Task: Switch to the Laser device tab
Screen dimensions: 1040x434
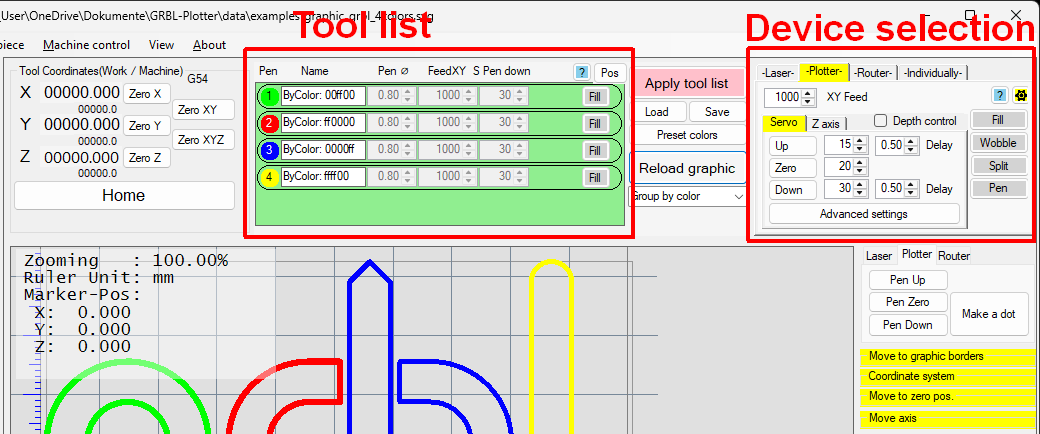Action: [777, 73]
